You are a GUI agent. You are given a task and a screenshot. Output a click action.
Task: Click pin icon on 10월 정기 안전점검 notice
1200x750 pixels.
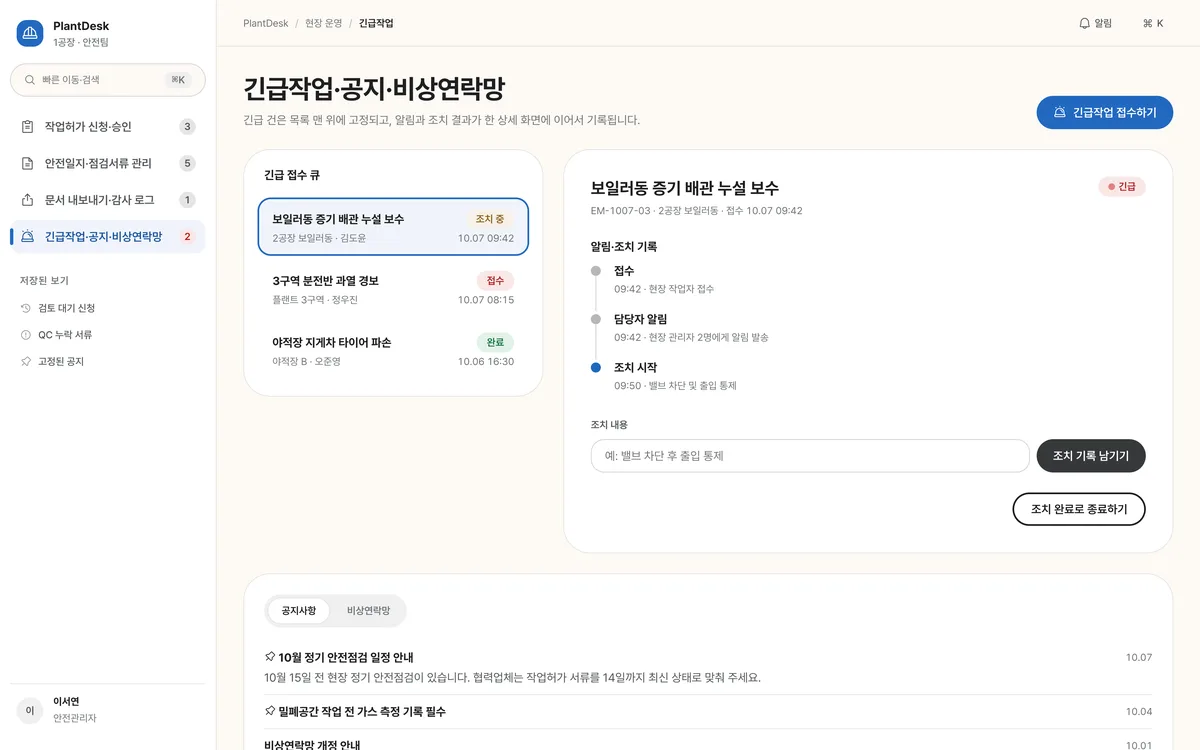(x=270, y=657)
